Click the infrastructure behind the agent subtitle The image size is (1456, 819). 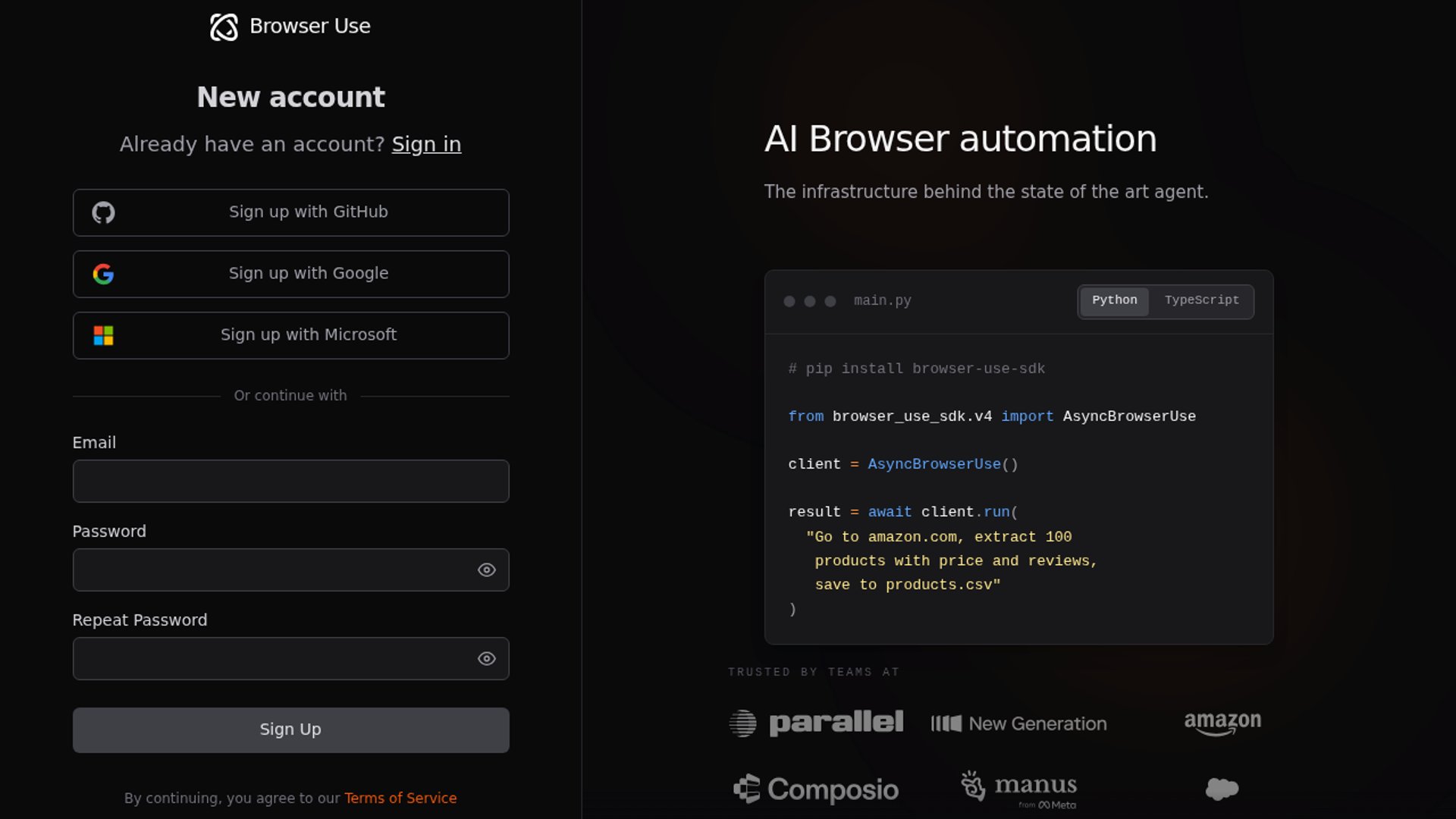986,192
